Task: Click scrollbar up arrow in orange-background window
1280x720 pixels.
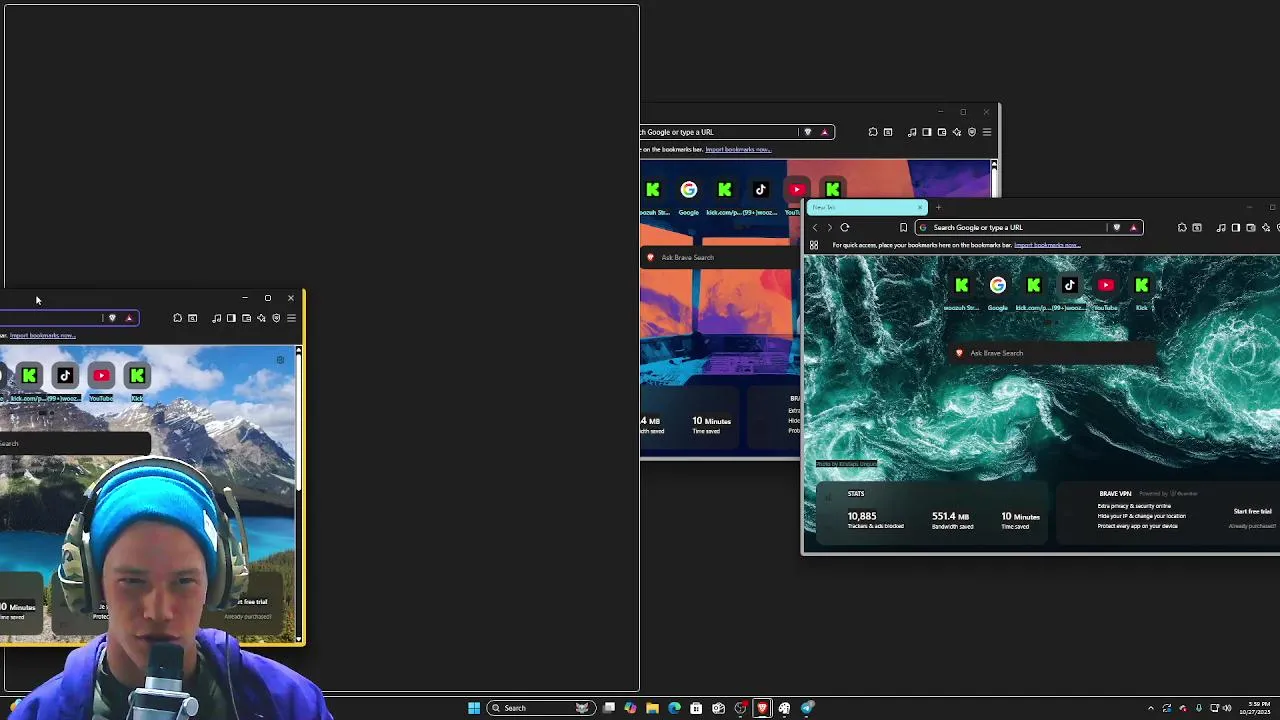Action: tap(994, 164)
